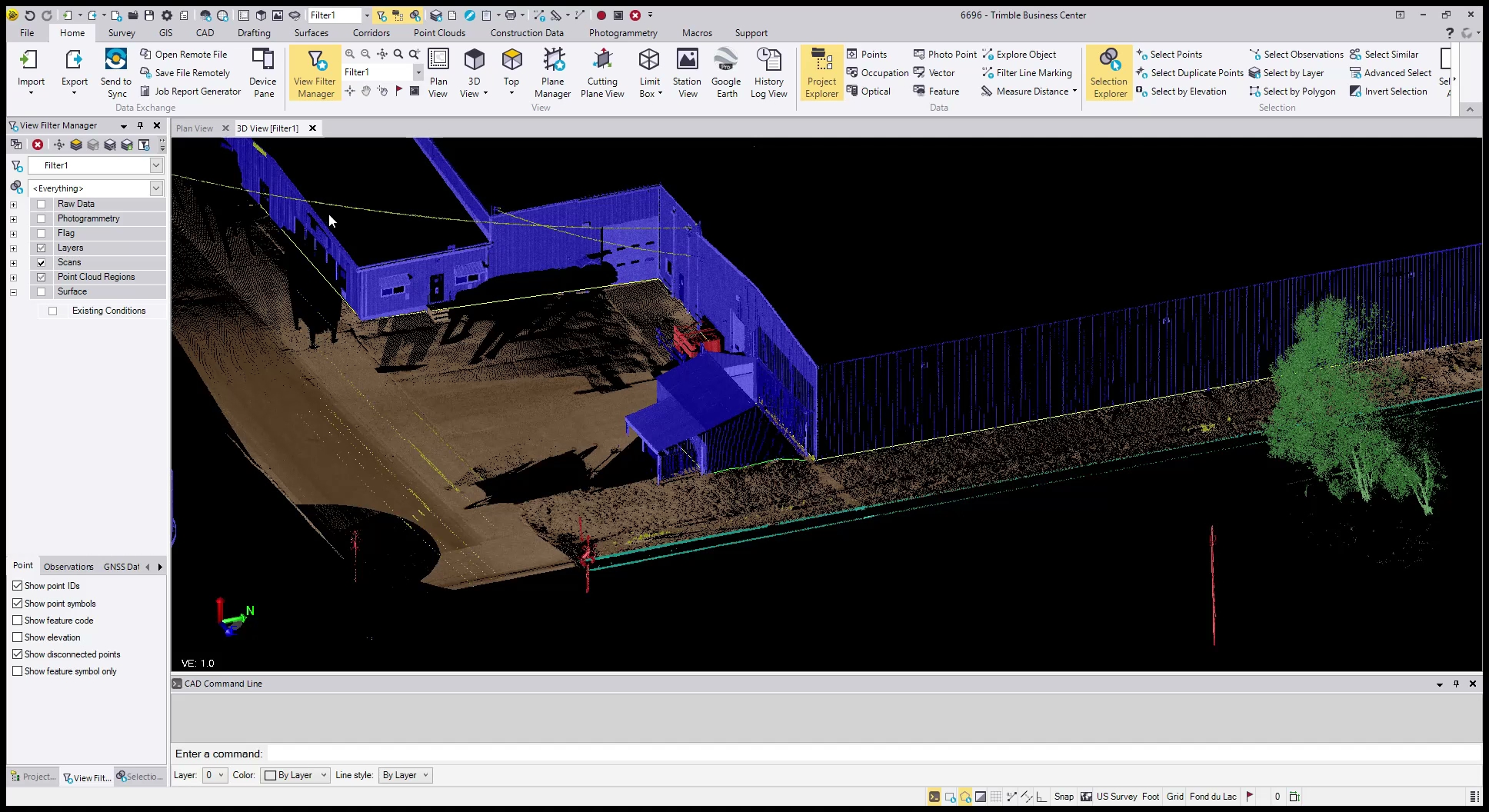The height and width of the screenshot is (812, 1489).
Task: Open the Selection Explorer
Action: coord(1109,73)
